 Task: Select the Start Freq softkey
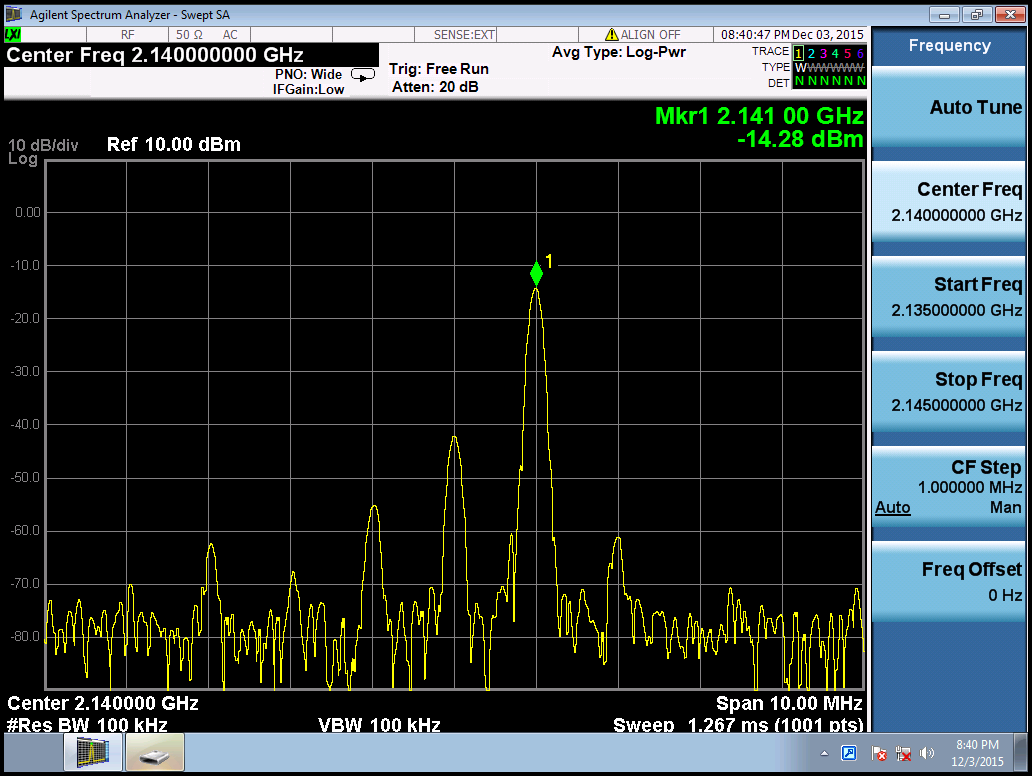point(948,297)
